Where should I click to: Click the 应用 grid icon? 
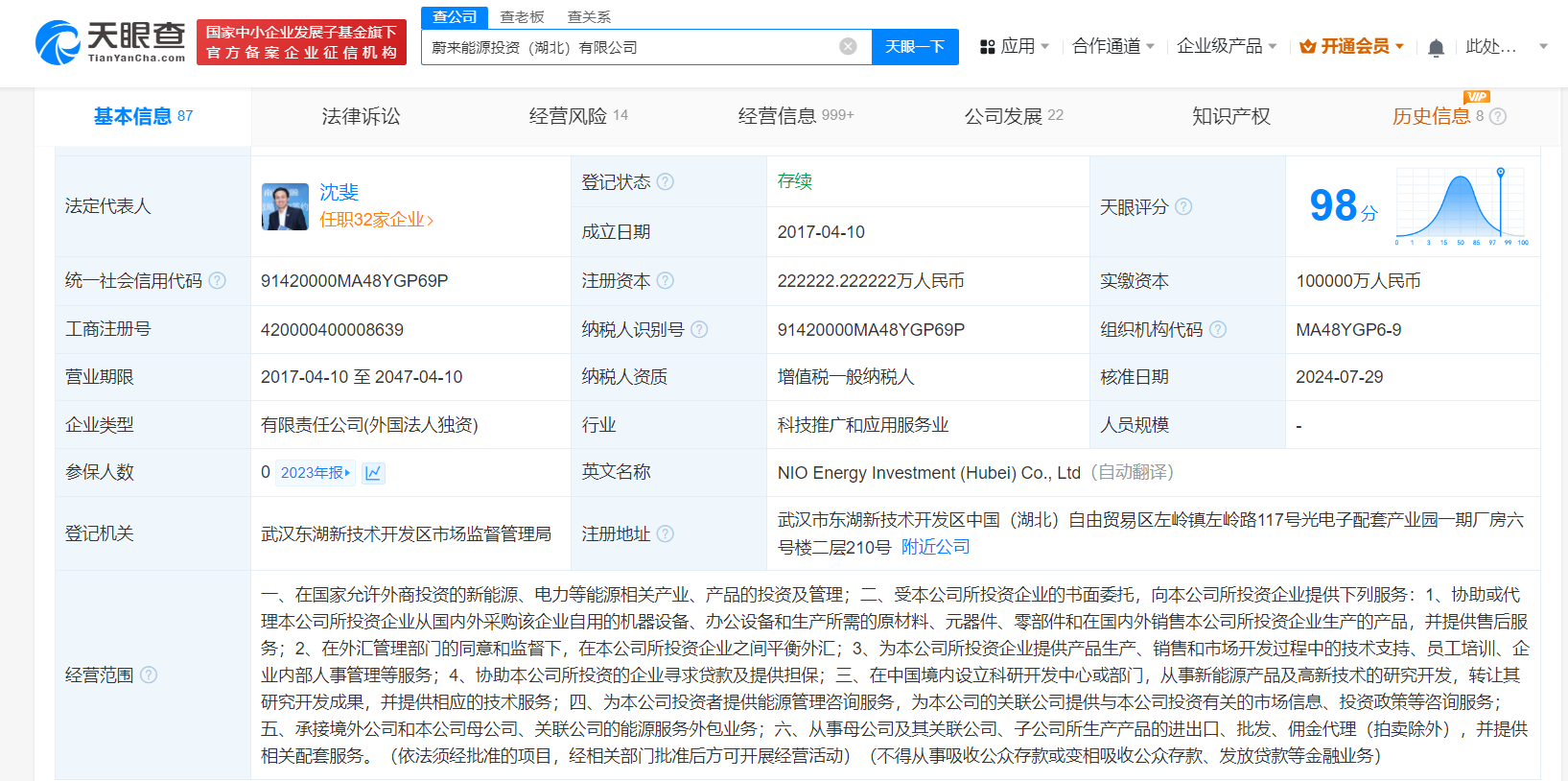click(987, 46)
